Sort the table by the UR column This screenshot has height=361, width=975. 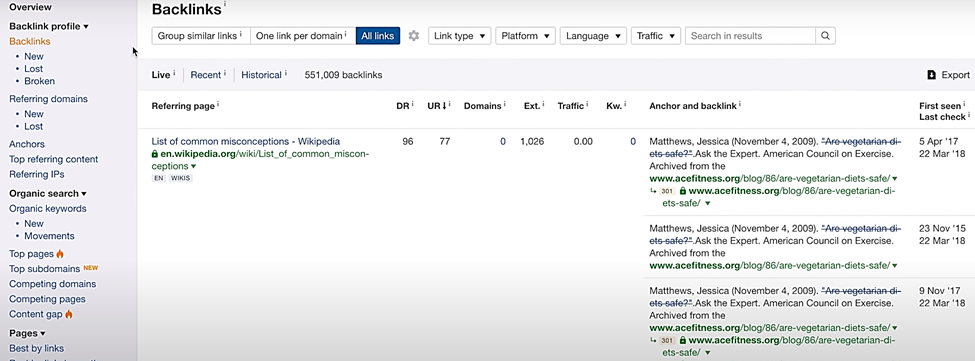[x=437, y=106]
